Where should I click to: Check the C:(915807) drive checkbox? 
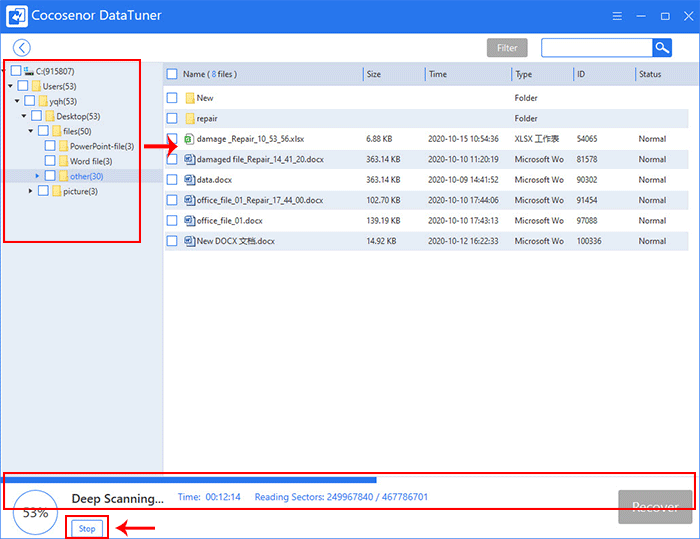coord(16,71)
